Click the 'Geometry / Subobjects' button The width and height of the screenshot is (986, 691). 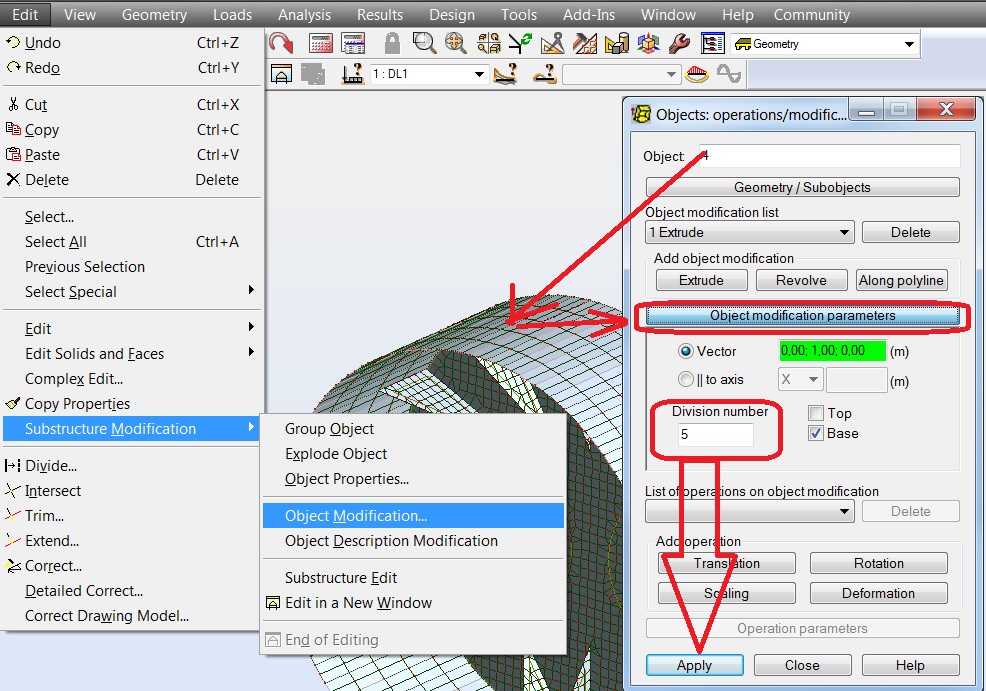tap(803, 186)
